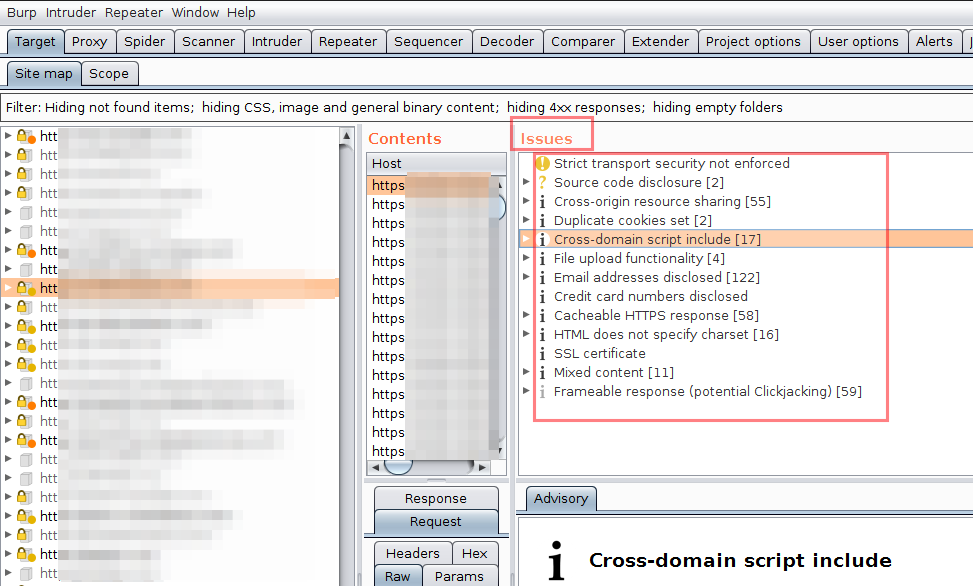
Task: Open the Sequencer tab
Action: pyautogui.click(x=429, y=42)
